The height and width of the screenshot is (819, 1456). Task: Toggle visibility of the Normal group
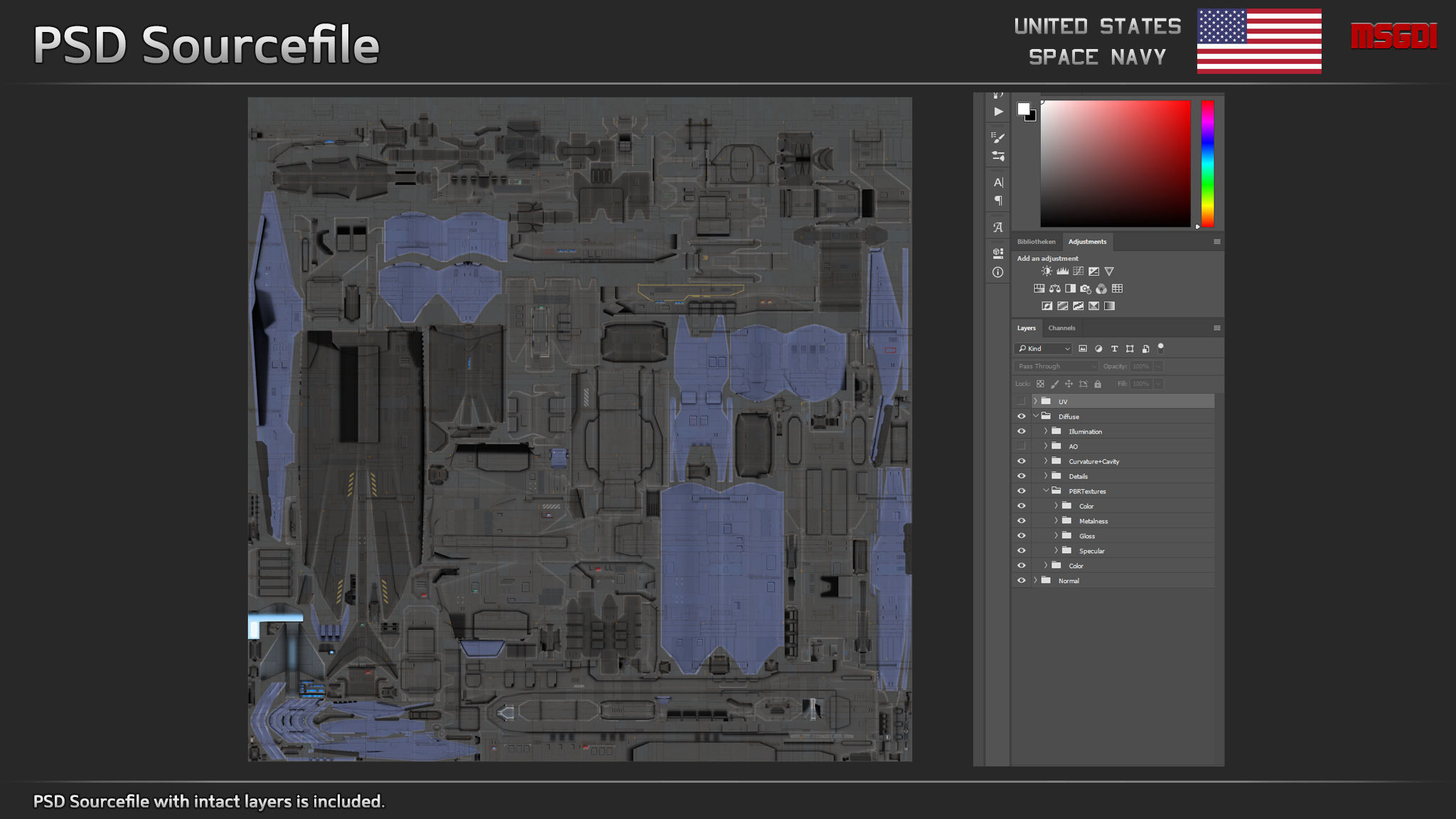(1022, 581)
